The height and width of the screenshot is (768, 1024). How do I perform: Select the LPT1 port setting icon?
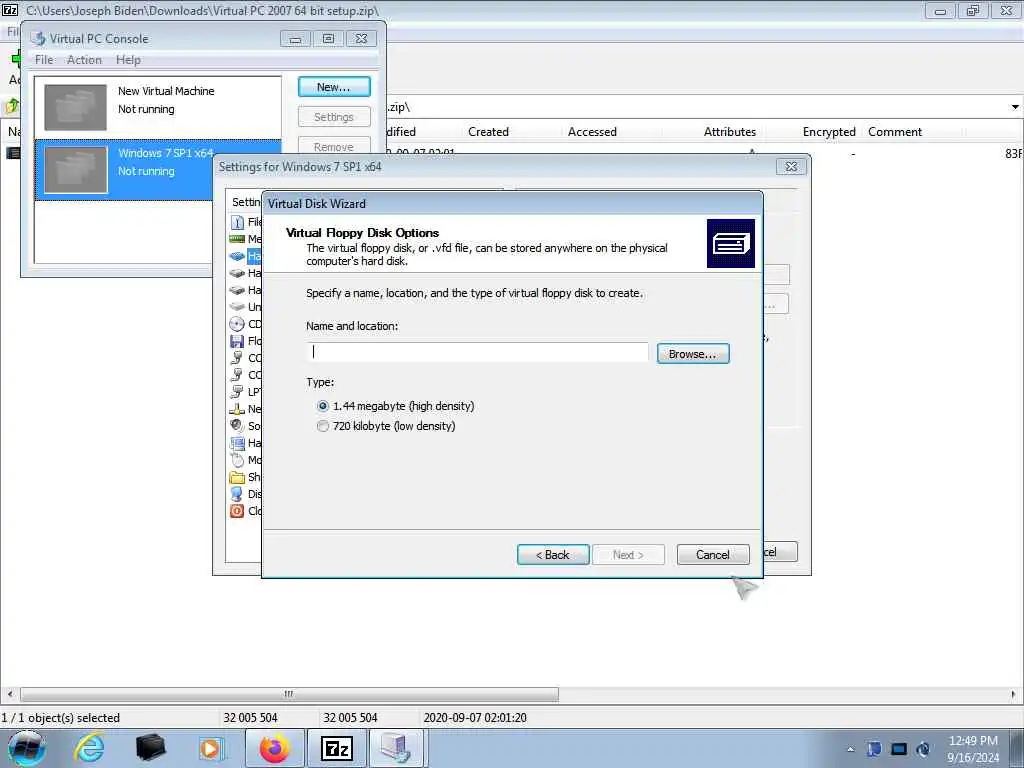pos(238,392)
